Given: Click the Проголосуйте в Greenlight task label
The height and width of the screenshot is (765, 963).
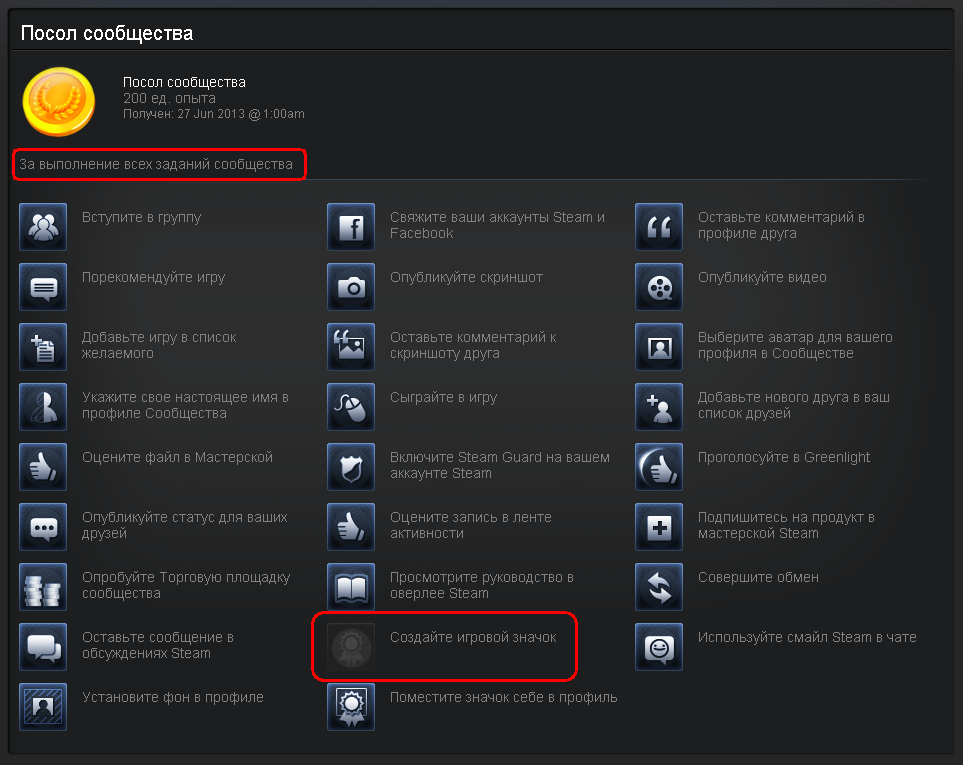Looking at the screenshot, I should pyautogui.click(x=784, y=457).
